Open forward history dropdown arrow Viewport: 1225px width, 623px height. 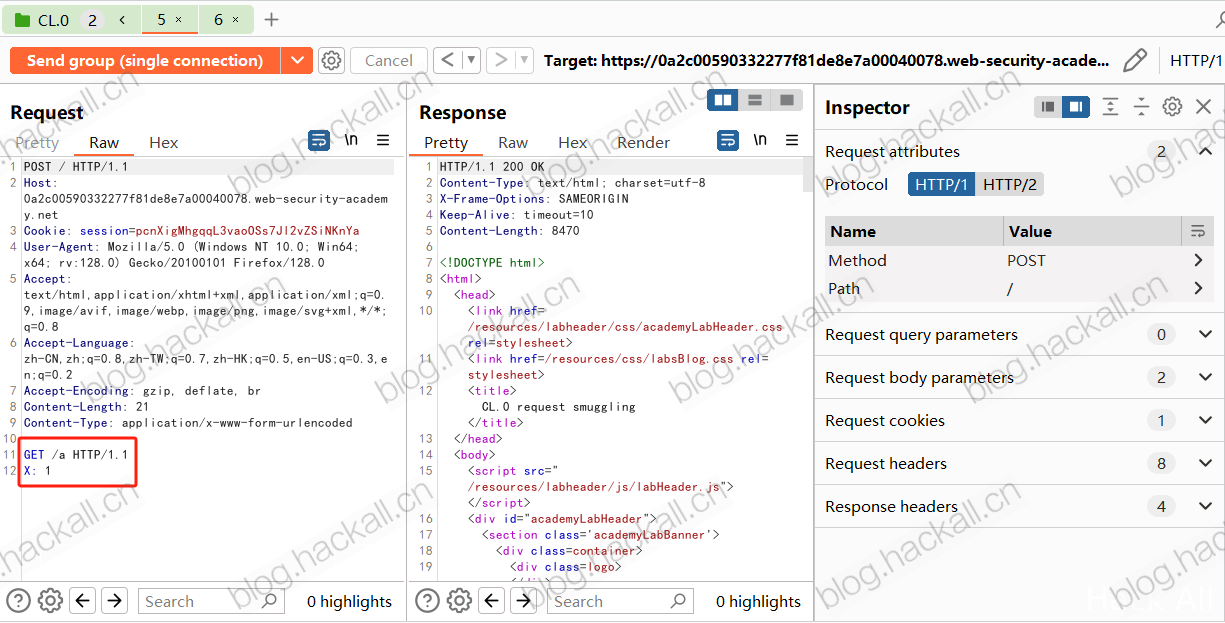pos(524,61)
